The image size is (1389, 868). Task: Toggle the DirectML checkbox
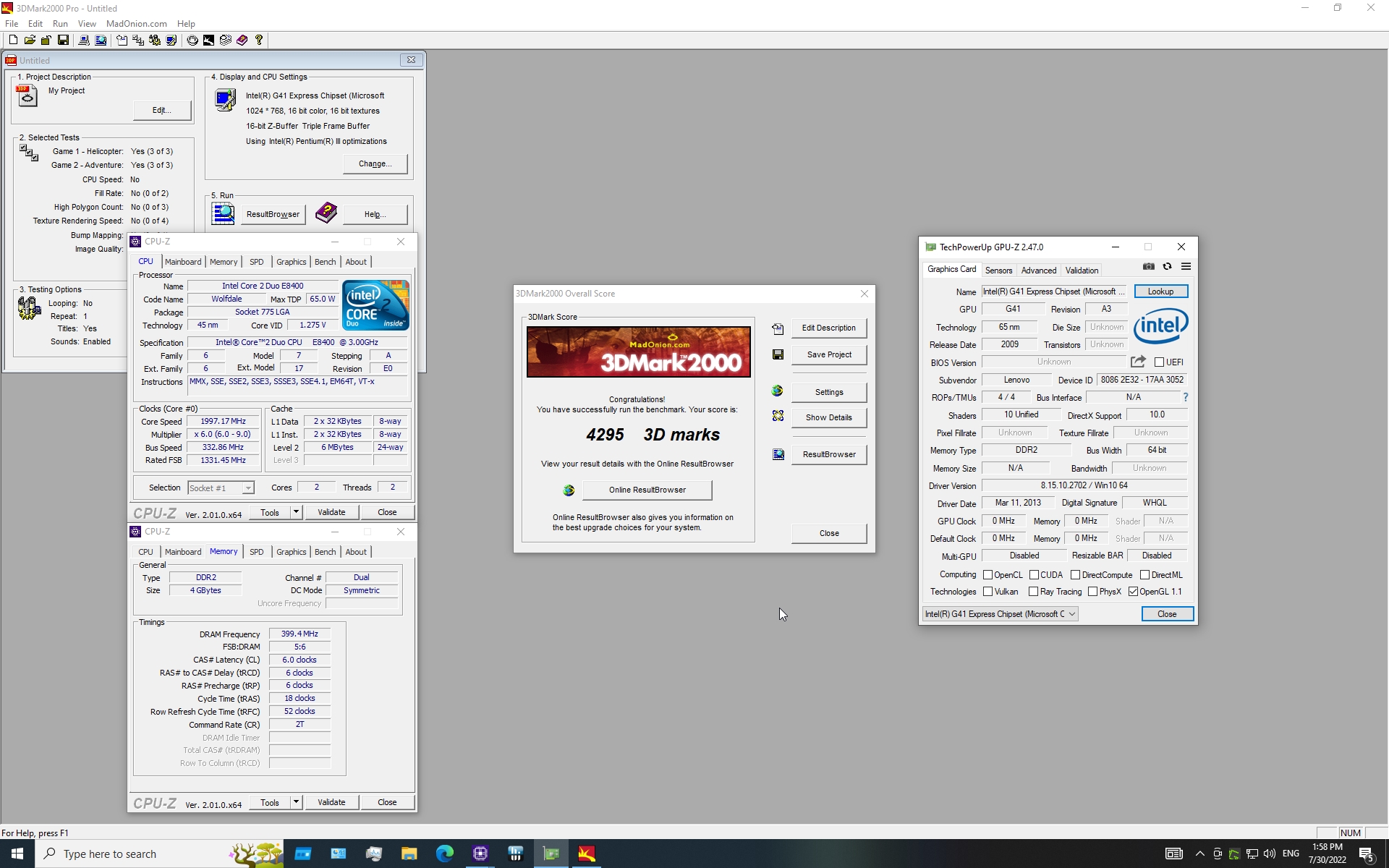coord(1144,575)
